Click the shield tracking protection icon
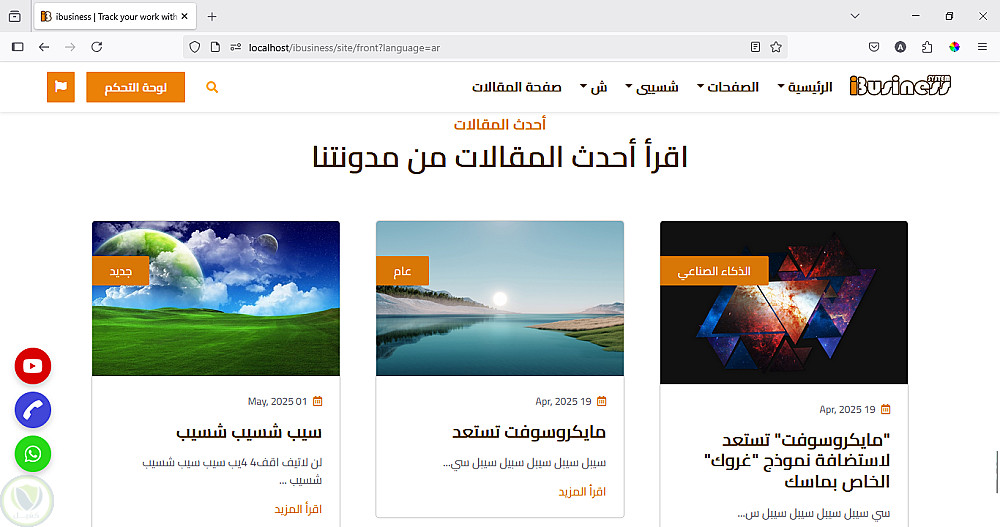Viewport: 1000px width, 527px height. [195, 47]
